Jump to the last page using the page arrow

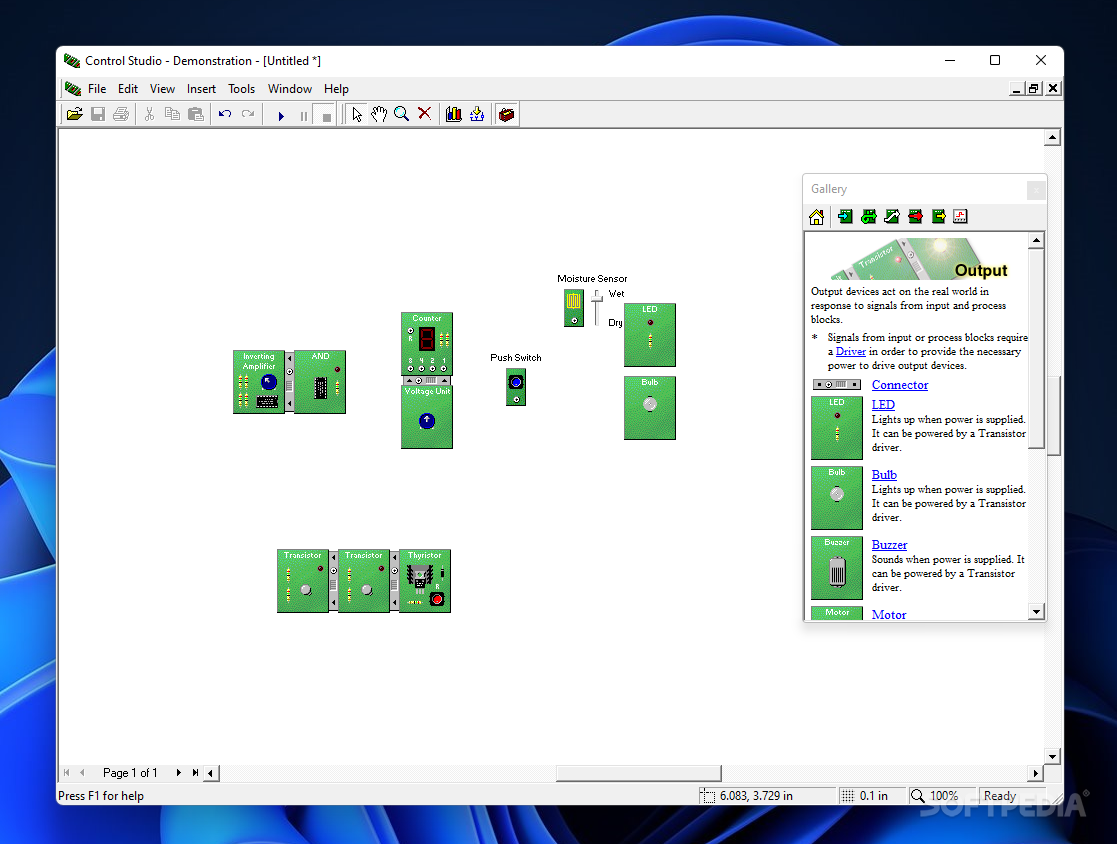[x=195, y=773]
